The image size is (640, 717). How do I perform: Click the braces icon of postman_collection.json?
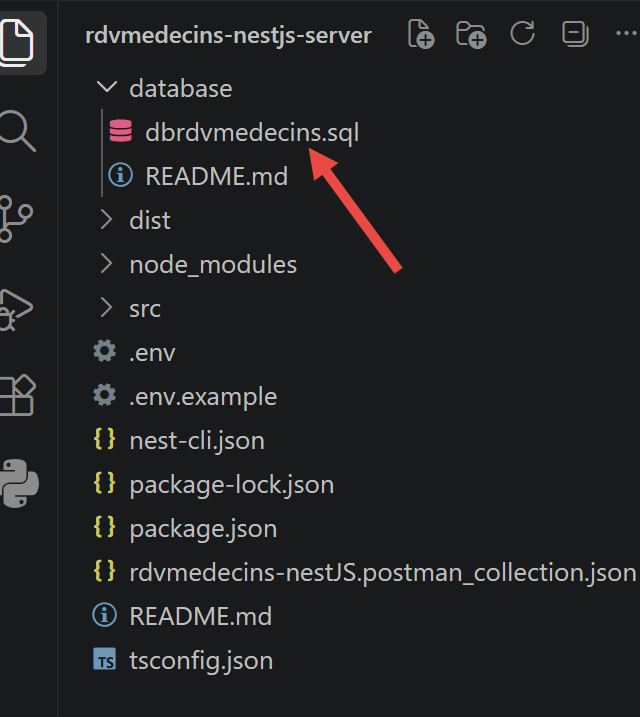tap(105, 571)
